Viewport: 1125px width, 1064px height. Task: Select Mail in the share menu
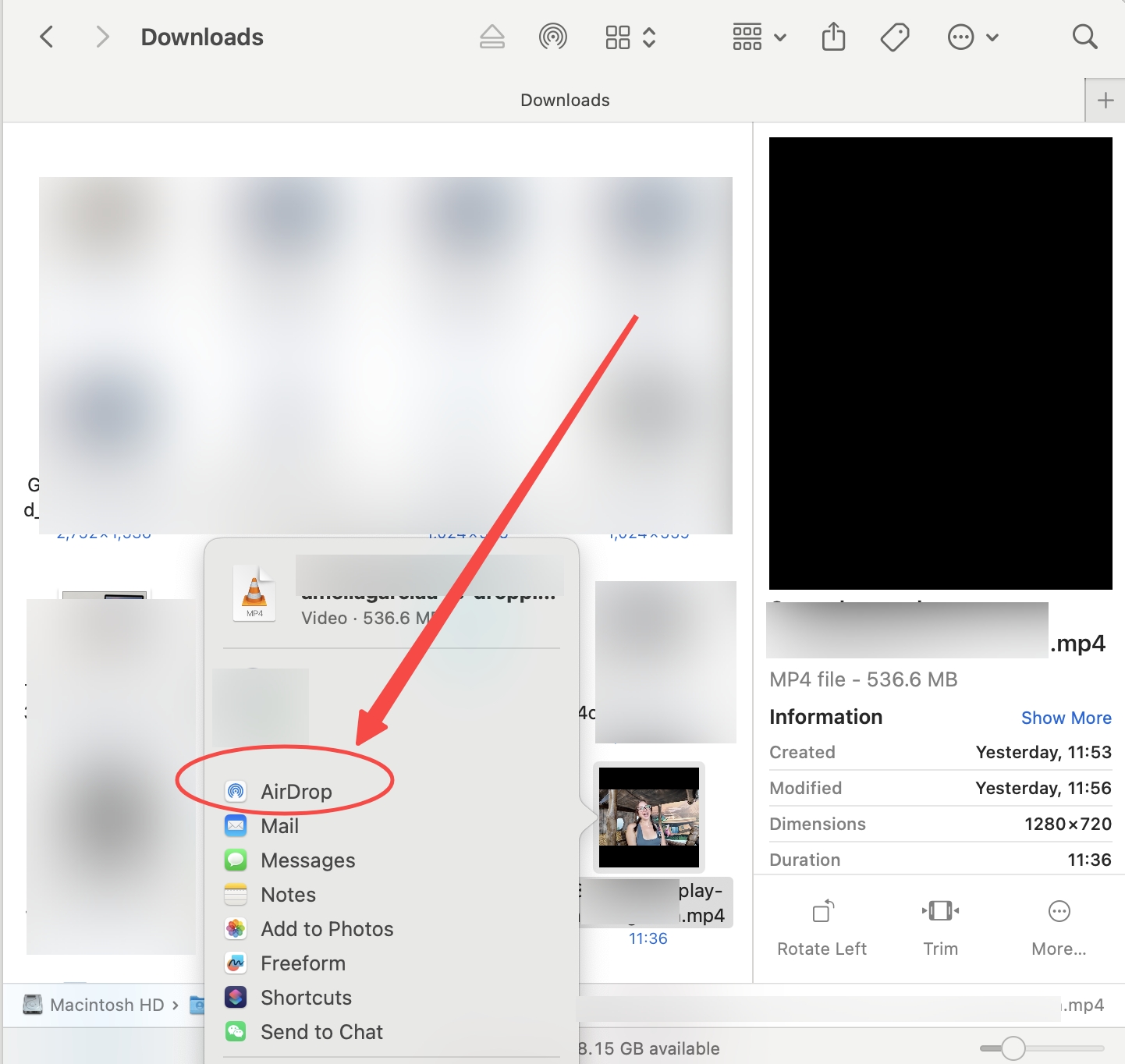click(x=279, y=826)
